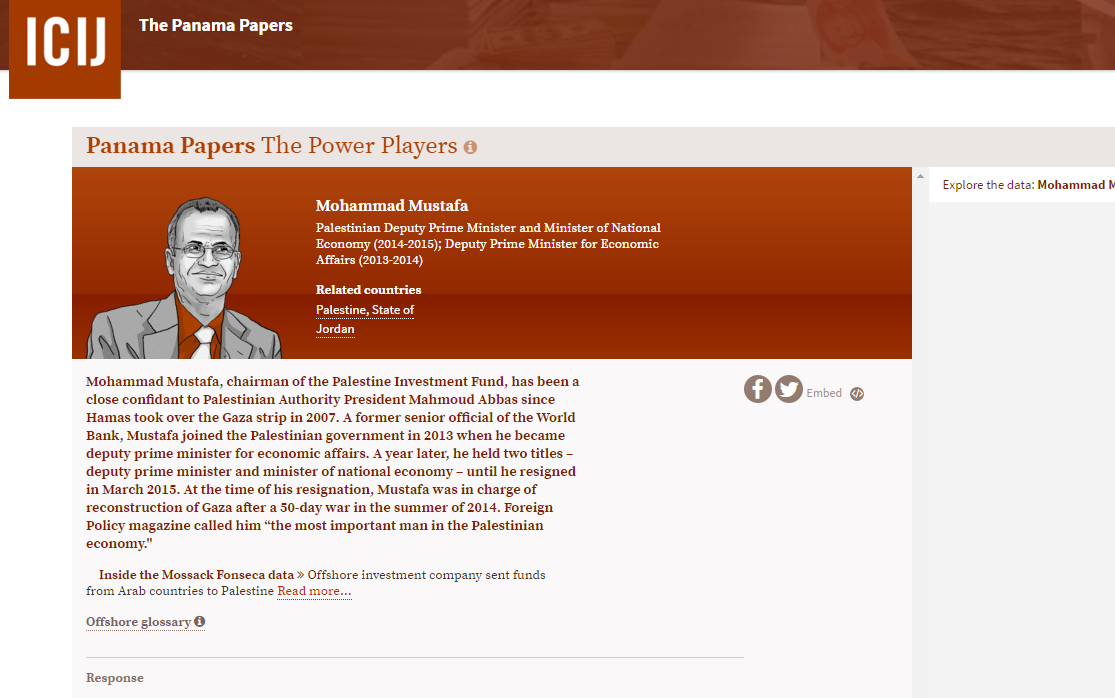The width and height of the screenshot is (1115, 698).
Task: Click the Offshore glossary info icon
Action: (200, 621)
